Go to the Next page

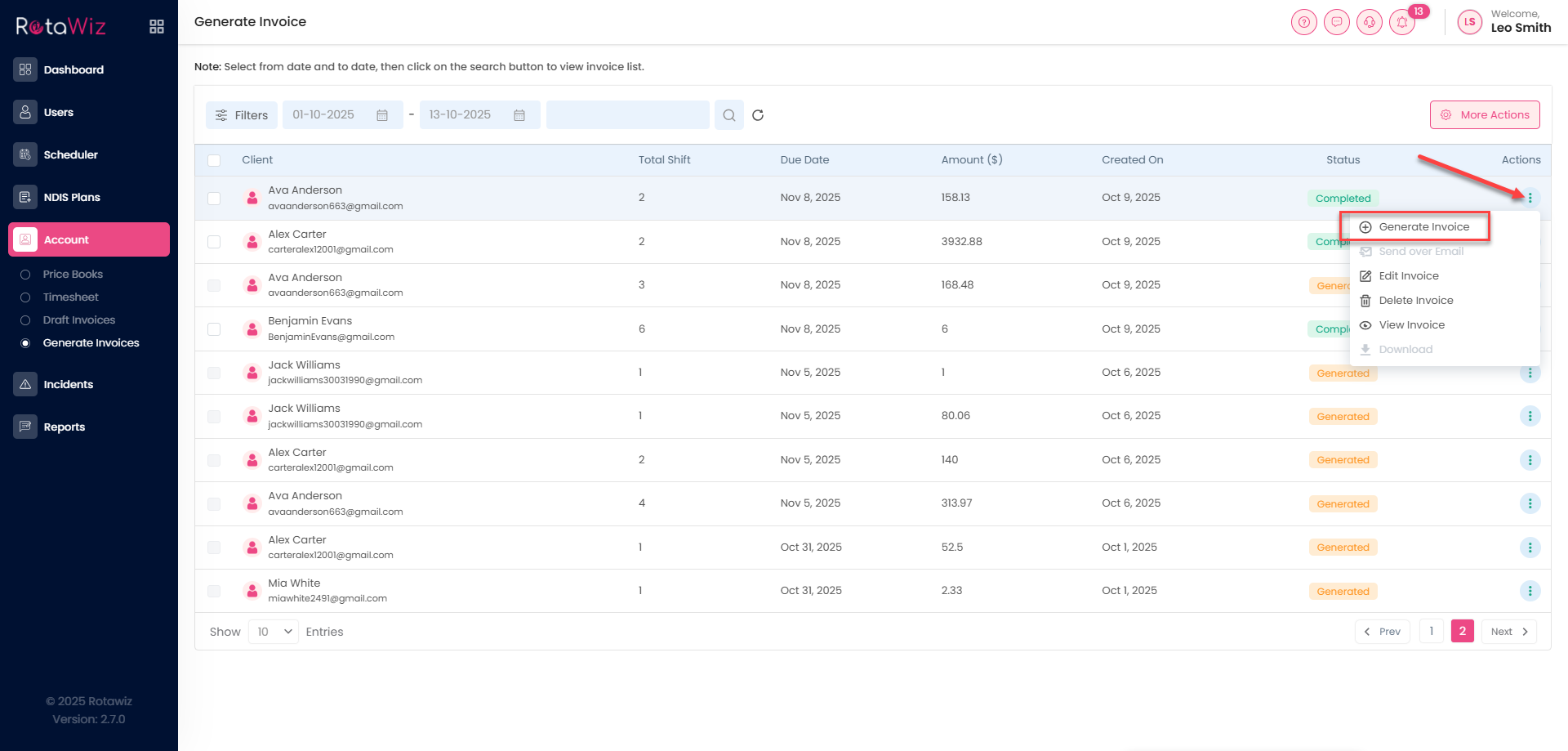(1508, 632)
